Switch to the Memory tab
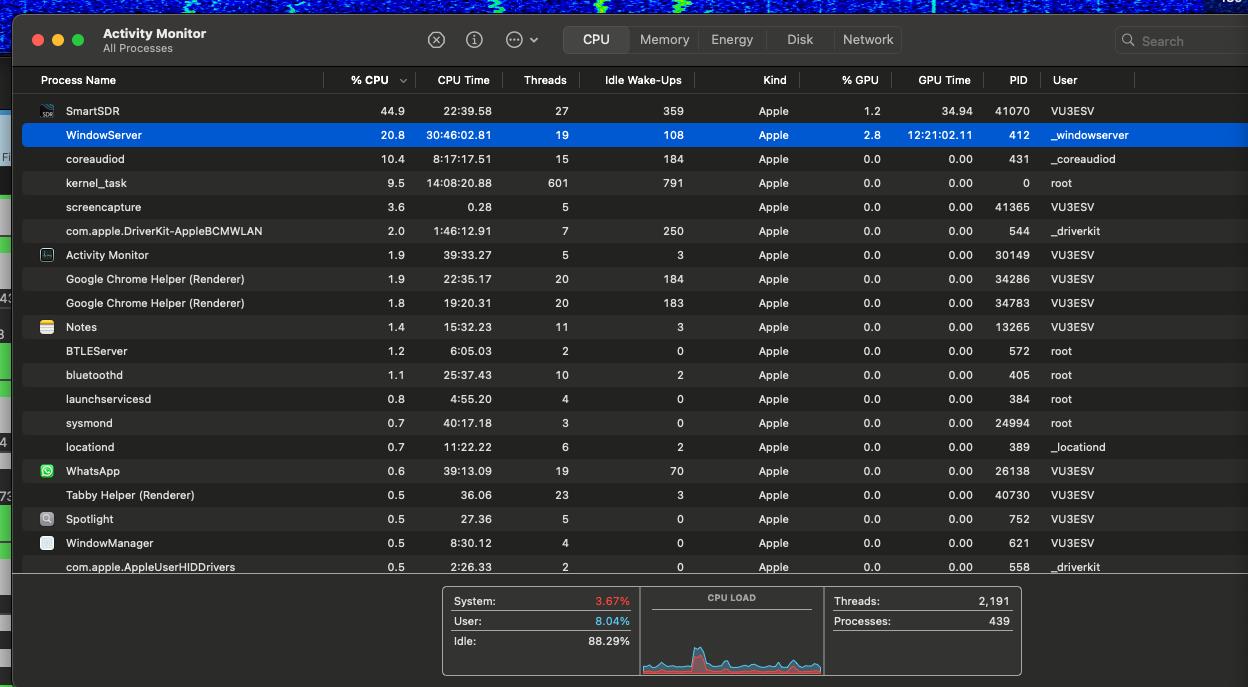The image size is (1248, 687). point(664,40)
